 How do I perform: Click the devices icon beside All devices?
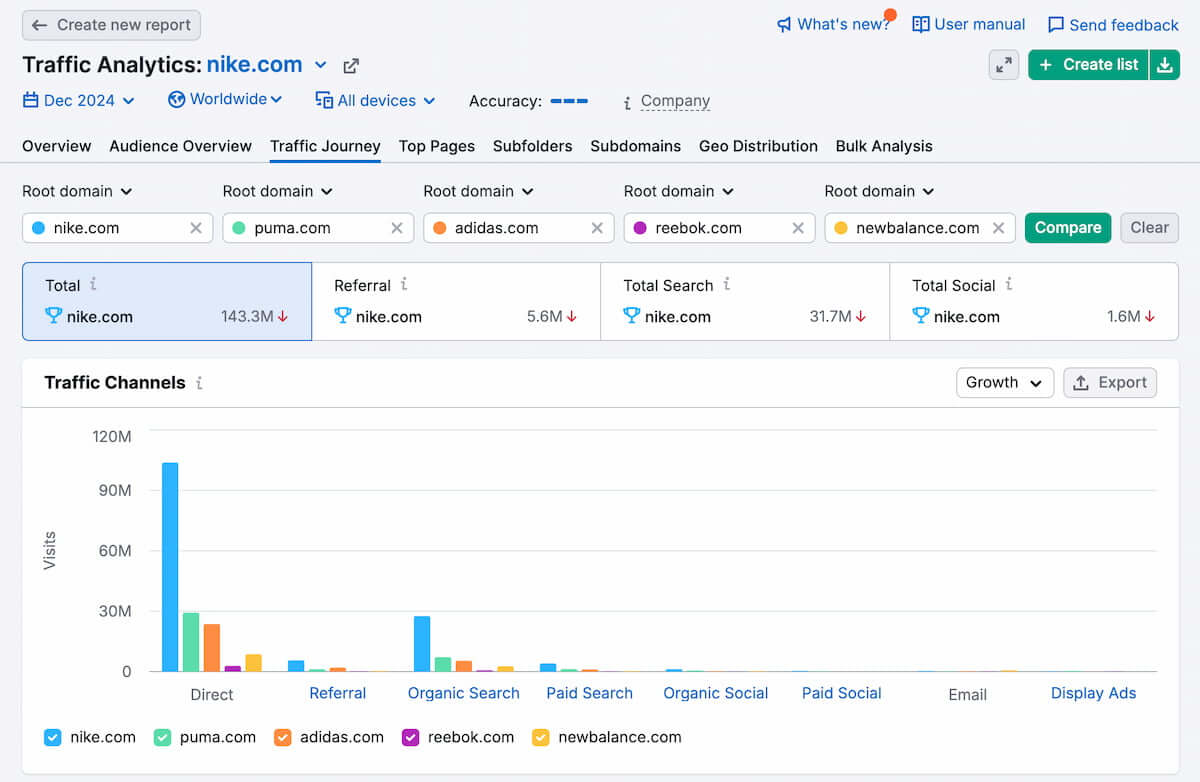pos(324,100)
